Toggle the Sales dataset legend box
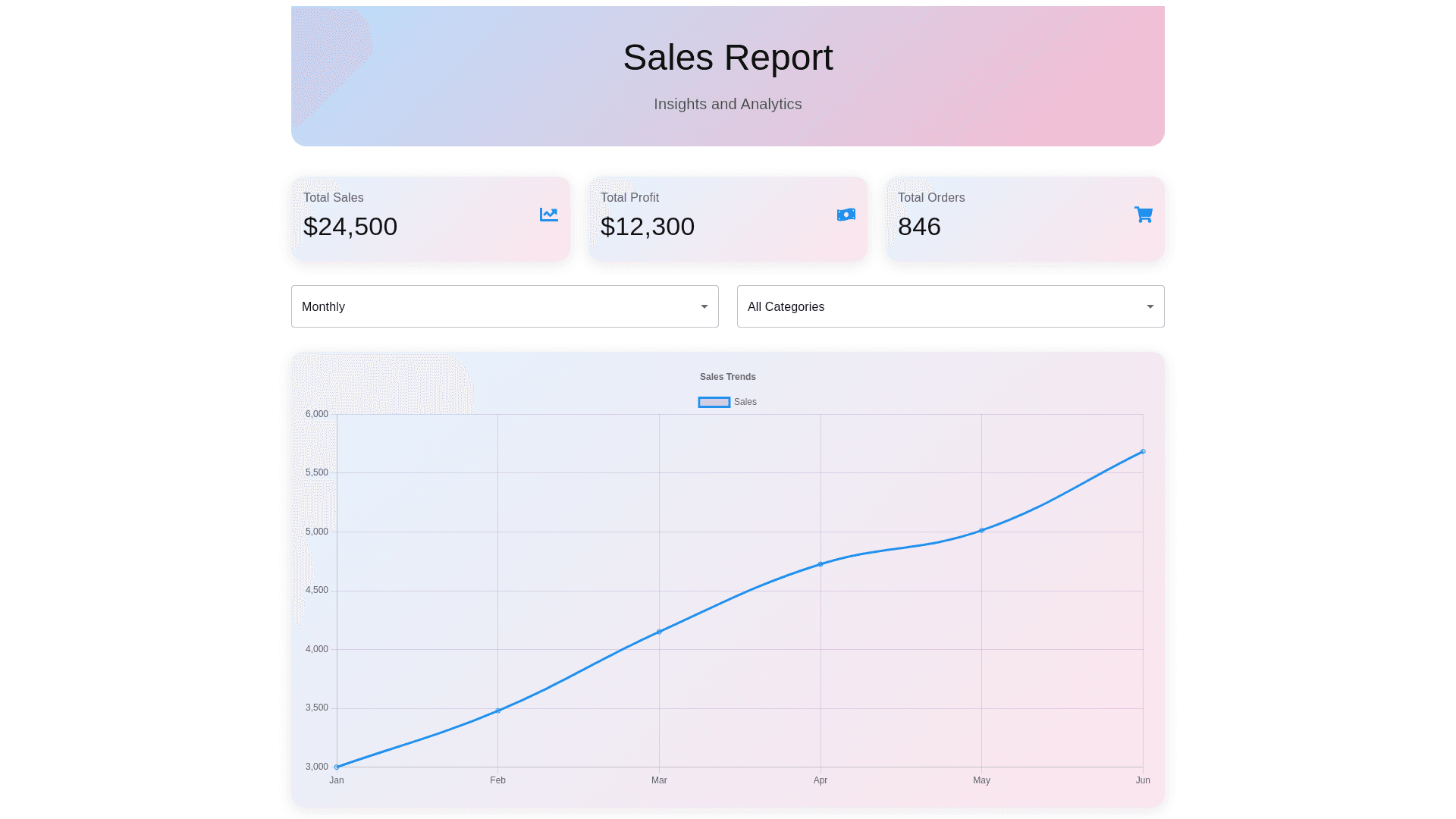The image size is (1456, 819). click(x=714, y=402)
